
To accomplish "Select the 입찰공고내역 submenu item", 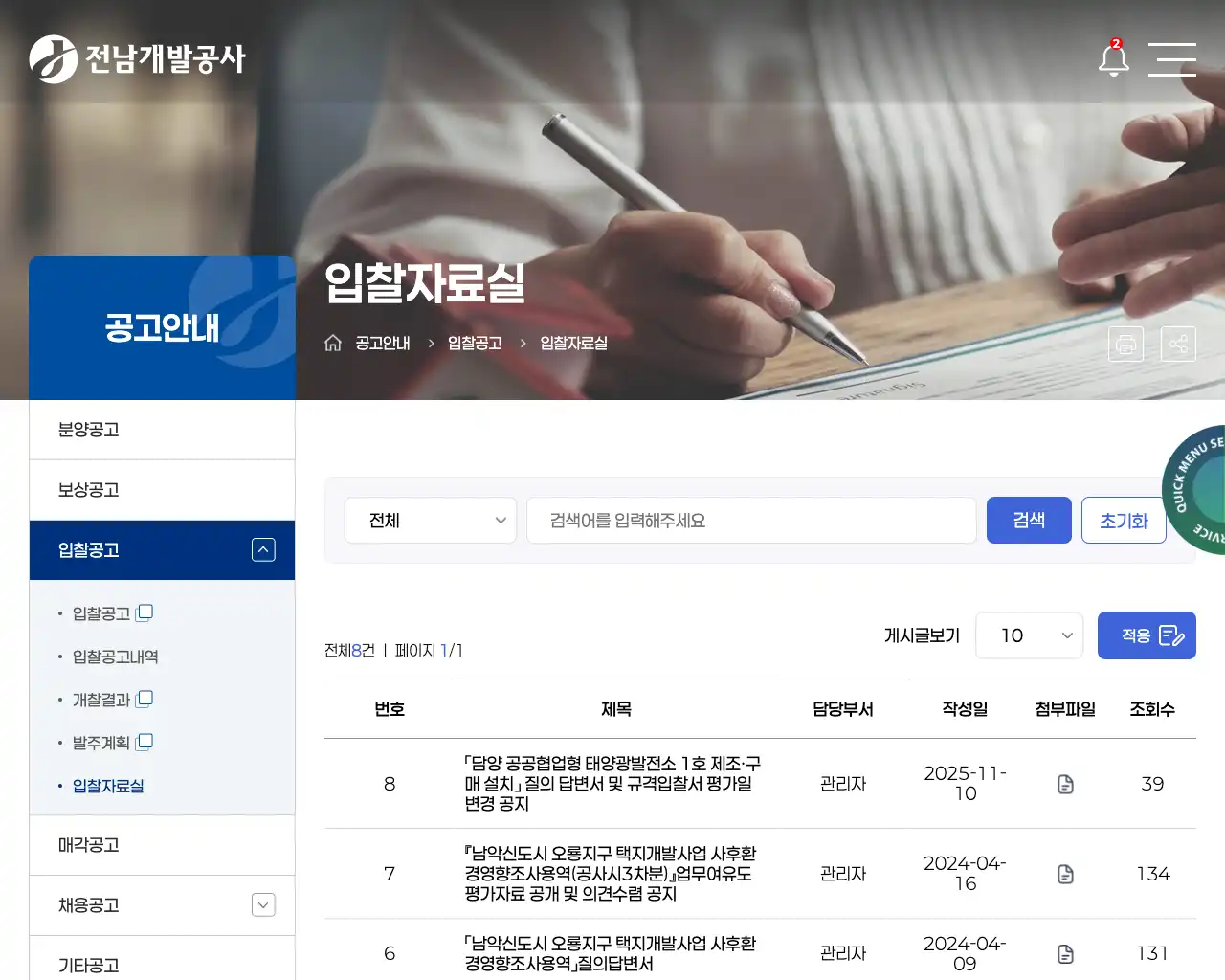I will pos(116,657).
